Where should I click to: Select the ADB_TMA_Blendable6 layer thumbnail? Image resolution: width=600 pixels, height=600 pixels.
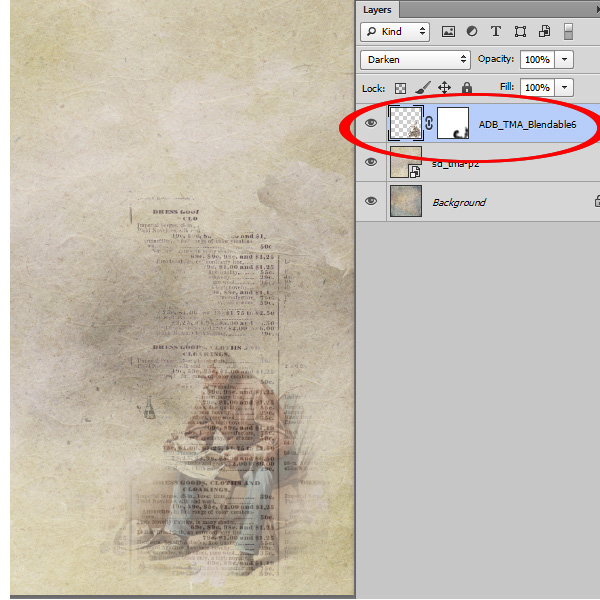(406, 123)
